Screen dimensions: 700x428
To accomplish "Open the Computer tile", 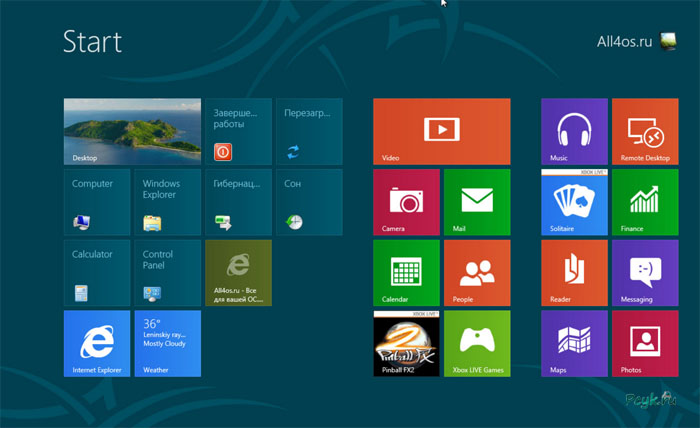I will [x=97, y=202].
